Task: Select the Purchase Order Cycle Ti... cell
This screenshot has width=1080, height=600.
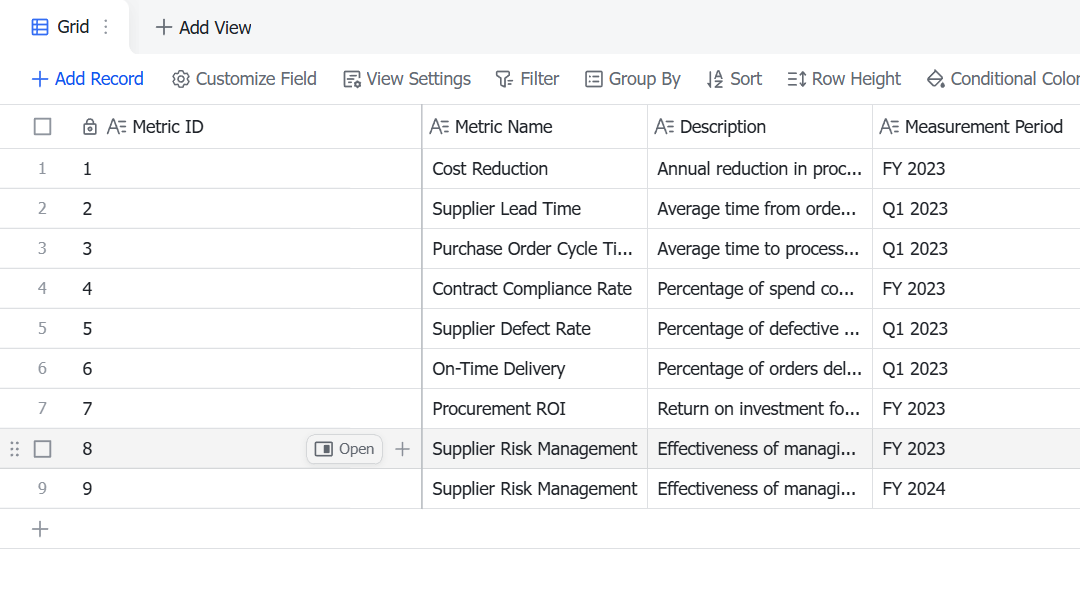Action: tap(534, 249)
